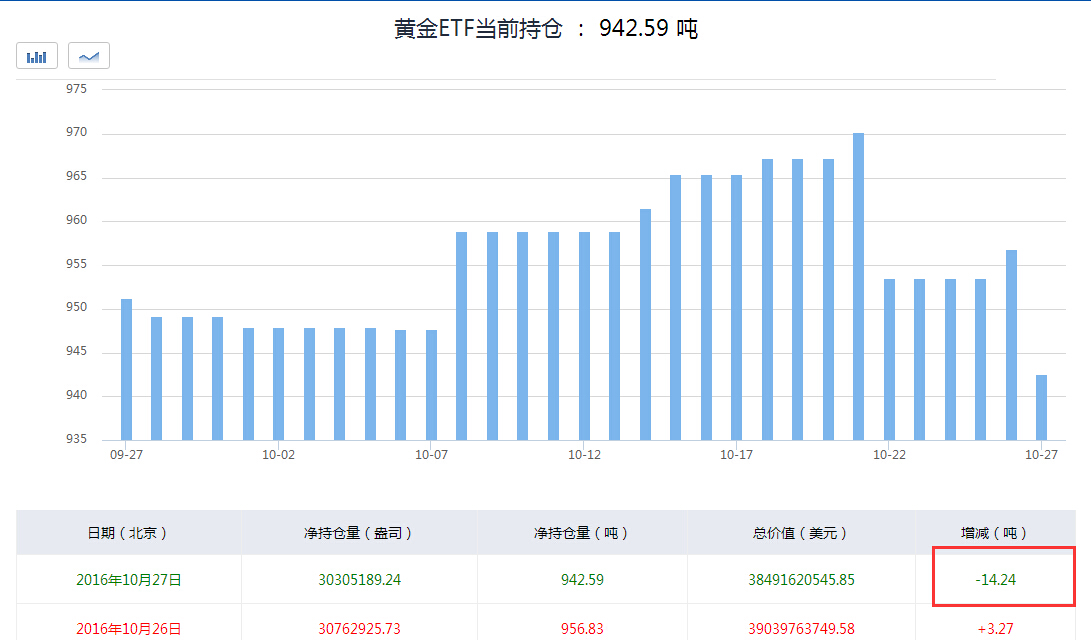
Task: Click the 10-27 x-axis label
Action: (x=1042, y=455)
